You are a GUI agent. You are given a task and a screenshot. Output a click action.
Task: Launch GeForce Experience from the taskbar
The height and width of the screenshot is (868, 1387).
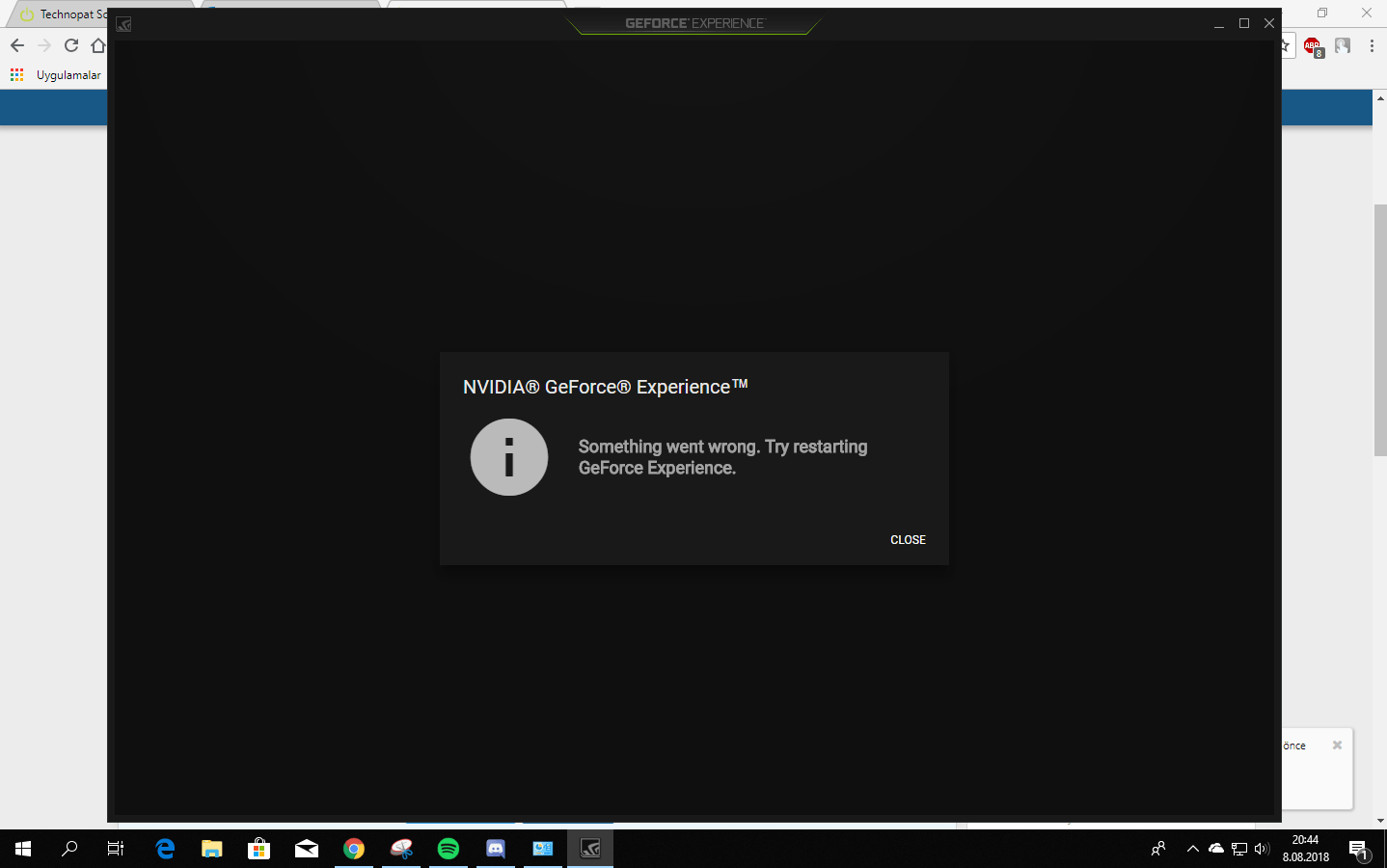(589, 849)
